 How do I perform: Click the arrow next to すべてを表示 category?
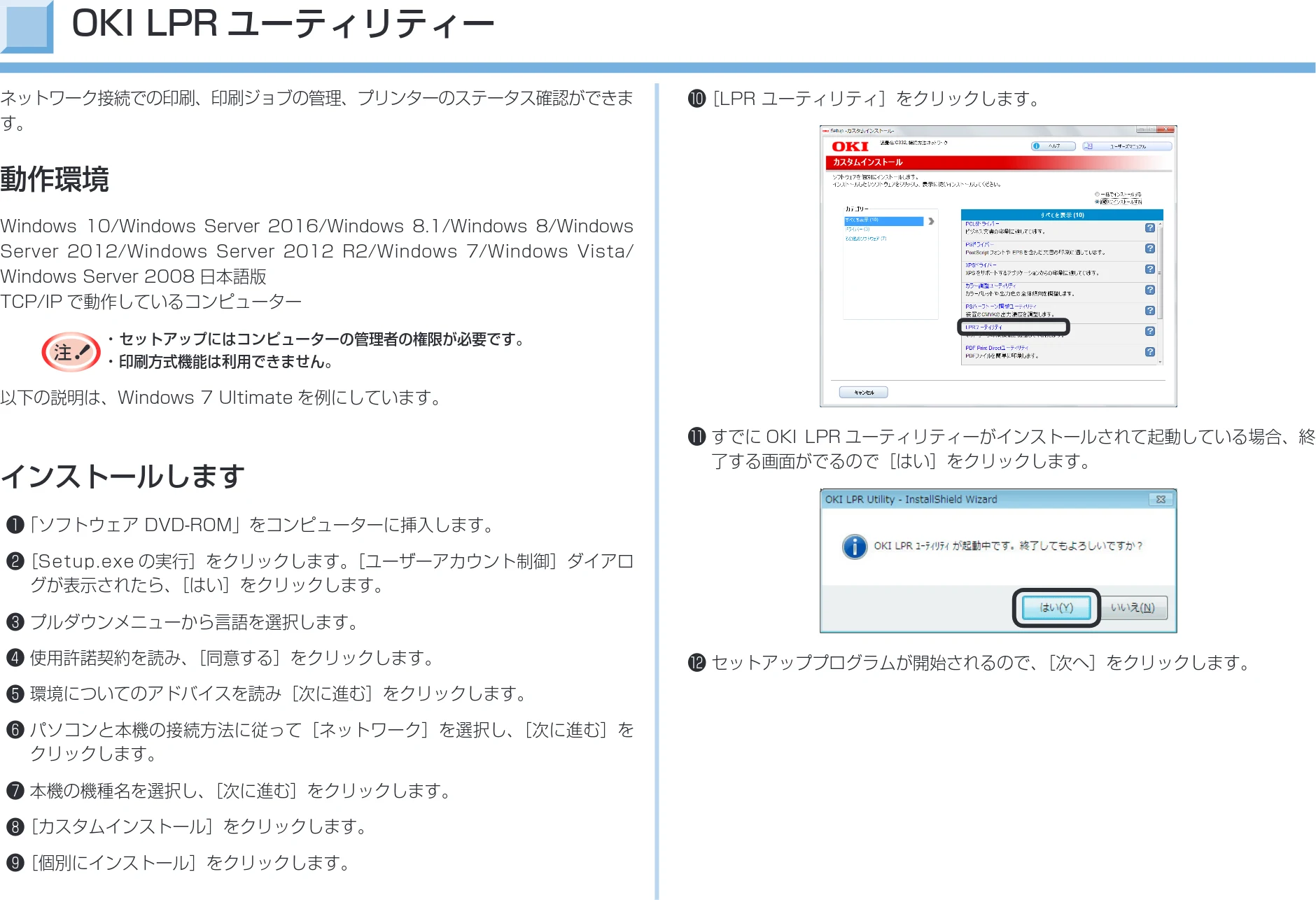[931, 221]
